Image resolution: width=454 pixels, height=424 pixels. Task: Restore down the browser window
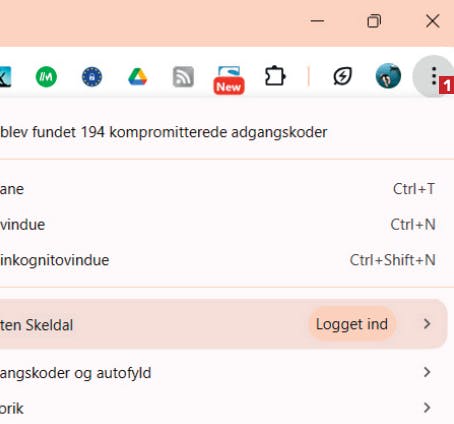point(374,21)
